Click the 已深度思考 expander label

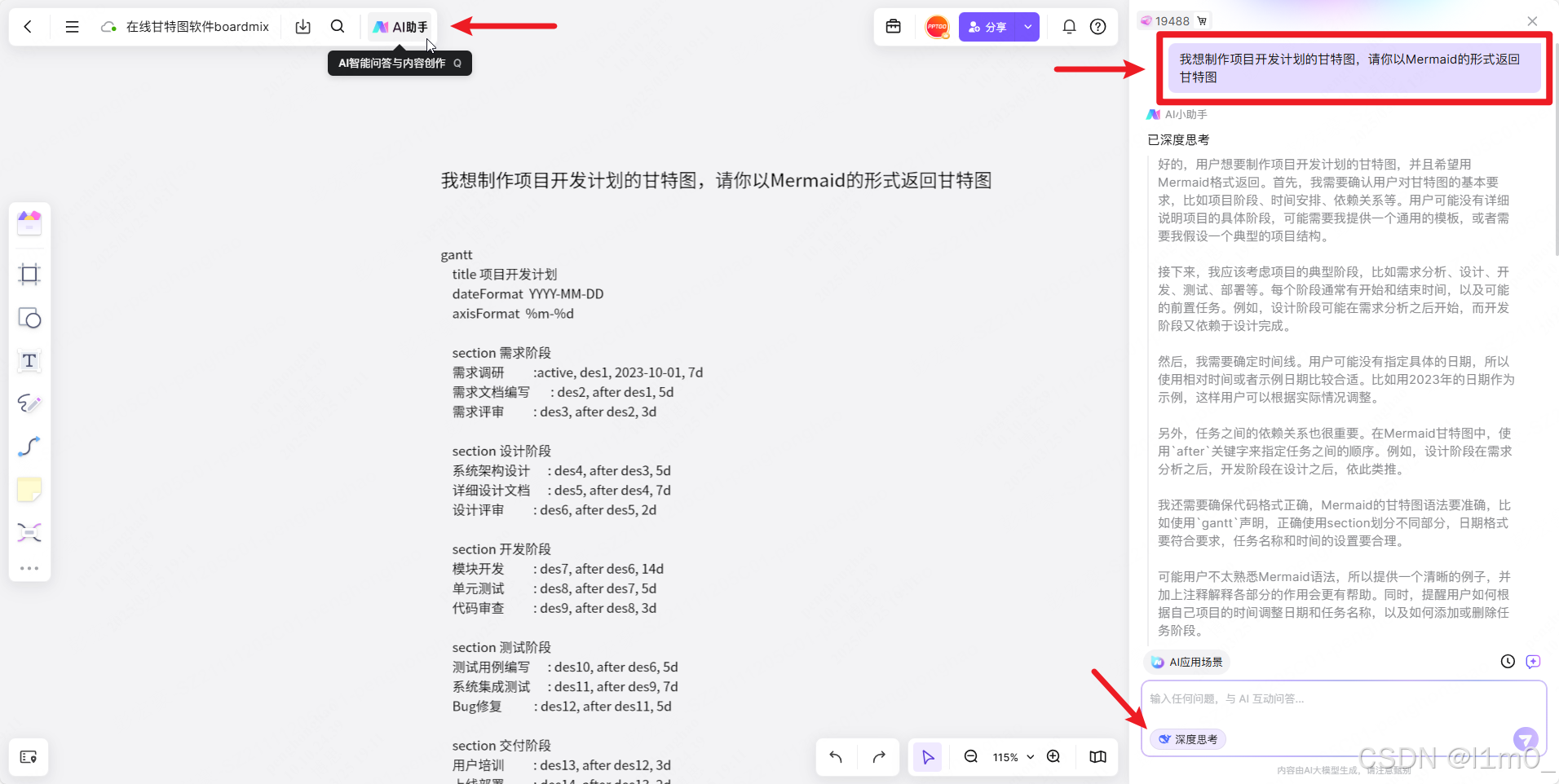coord(1178,140)
